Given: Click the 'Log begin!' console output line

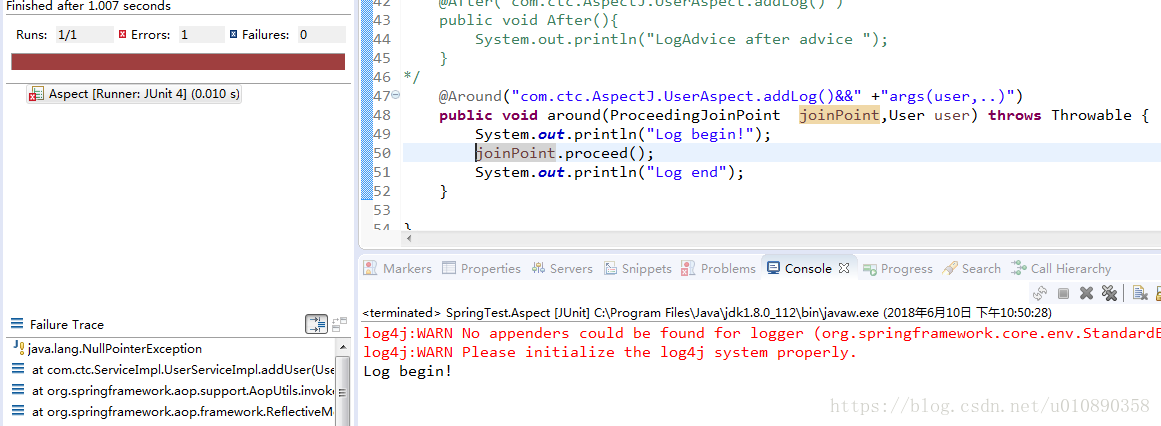Looking at the screenshot, I should [x=407, y=371].
